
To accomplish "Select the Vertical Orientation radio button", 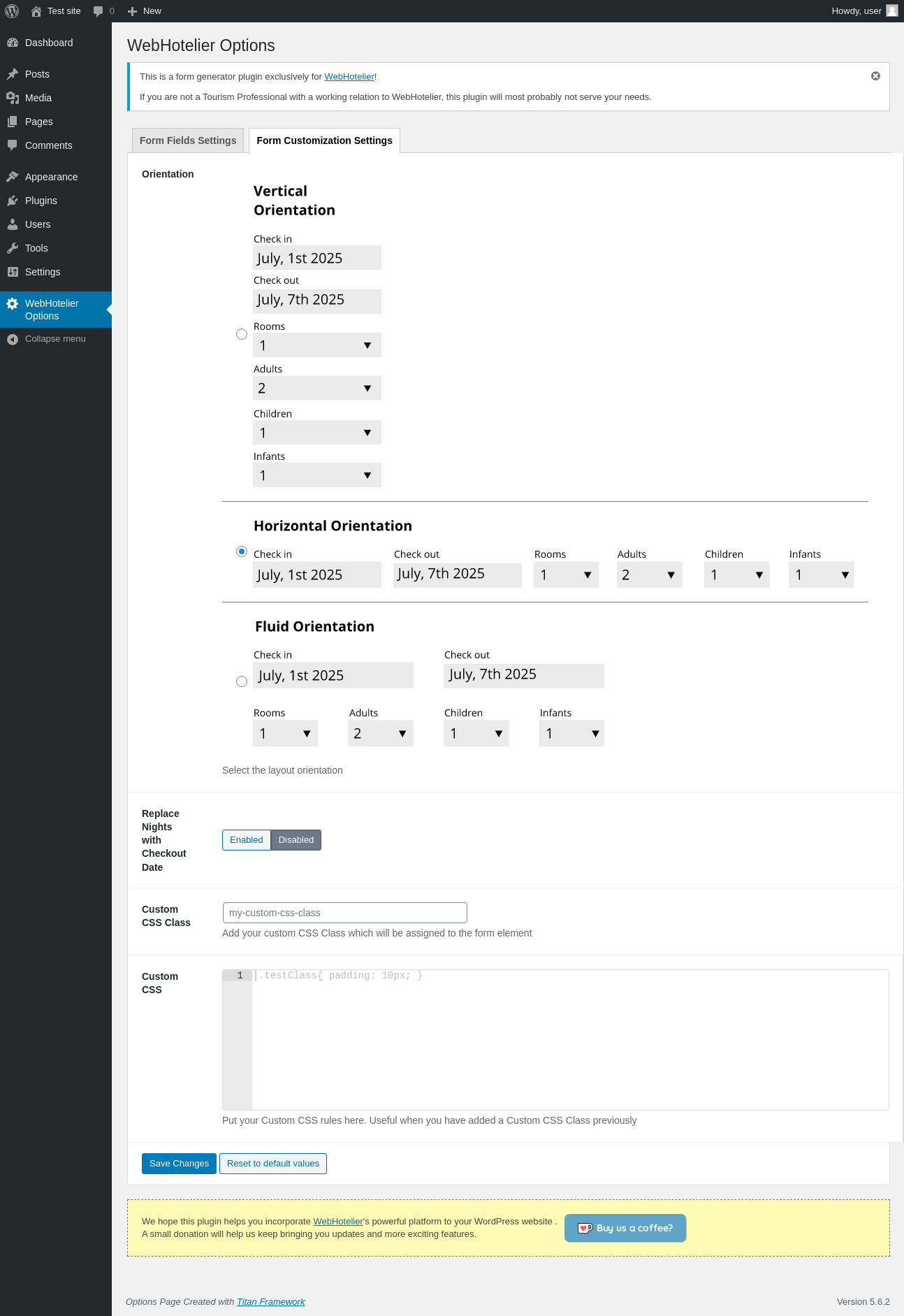I will pyautogui.click(x=242, y=334).
